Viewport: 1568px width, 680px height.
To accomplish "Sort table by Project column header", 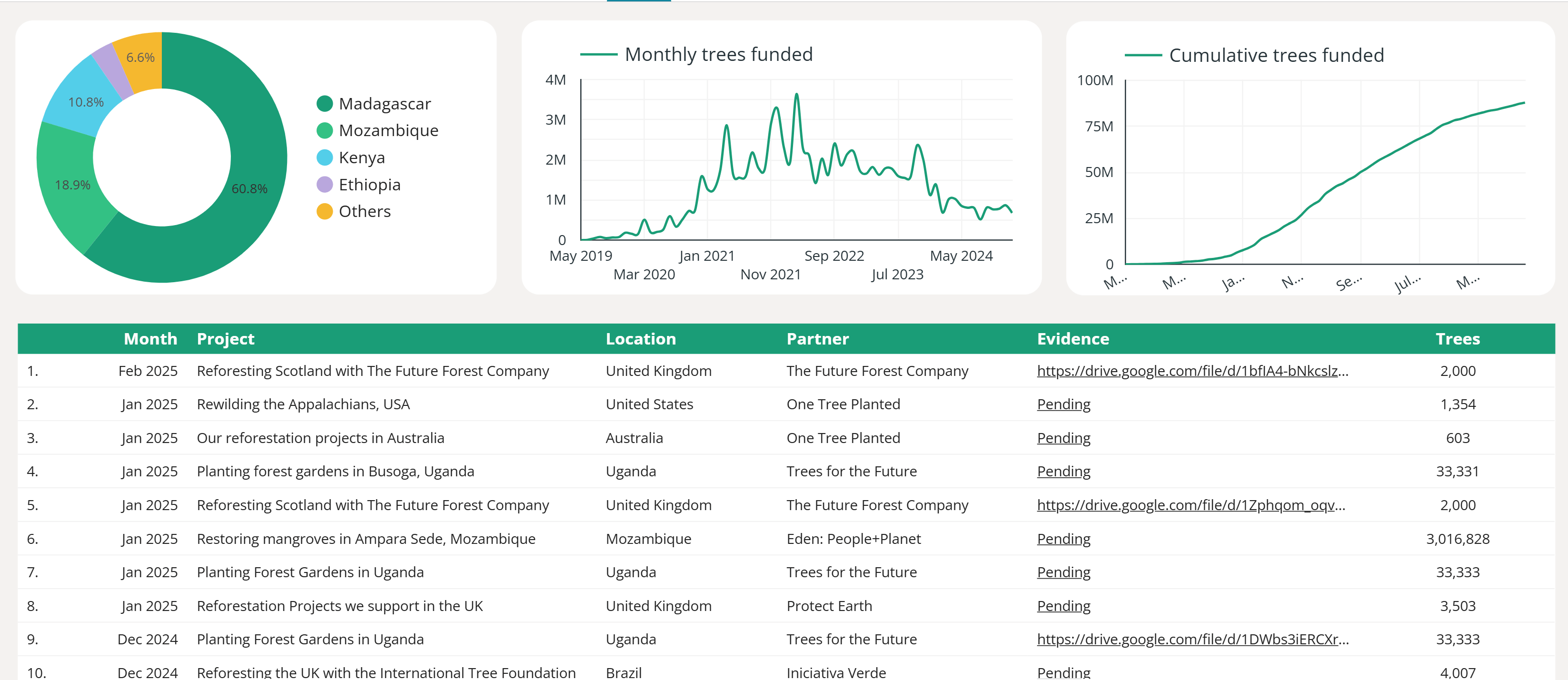I will click(x=225, y=339).
